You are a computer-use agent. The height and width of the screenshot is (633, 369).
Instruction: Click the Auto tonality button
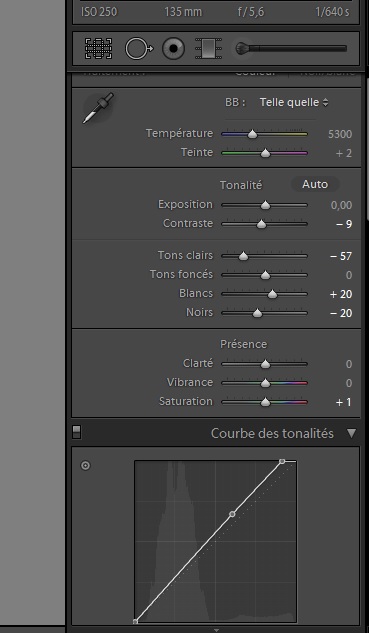pos(315,184)
